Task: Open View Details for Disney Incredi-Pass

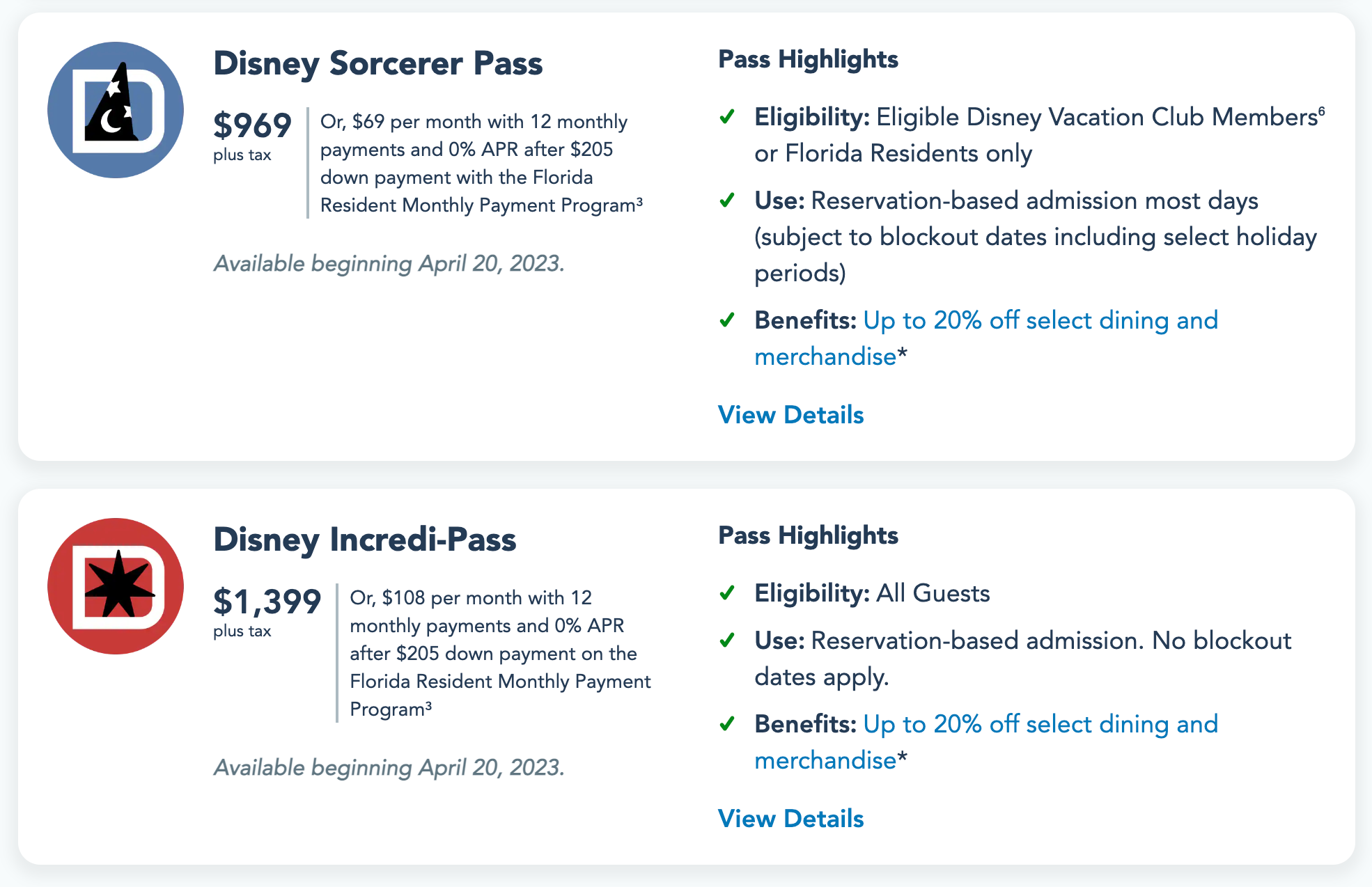Action: pos(790,819)
